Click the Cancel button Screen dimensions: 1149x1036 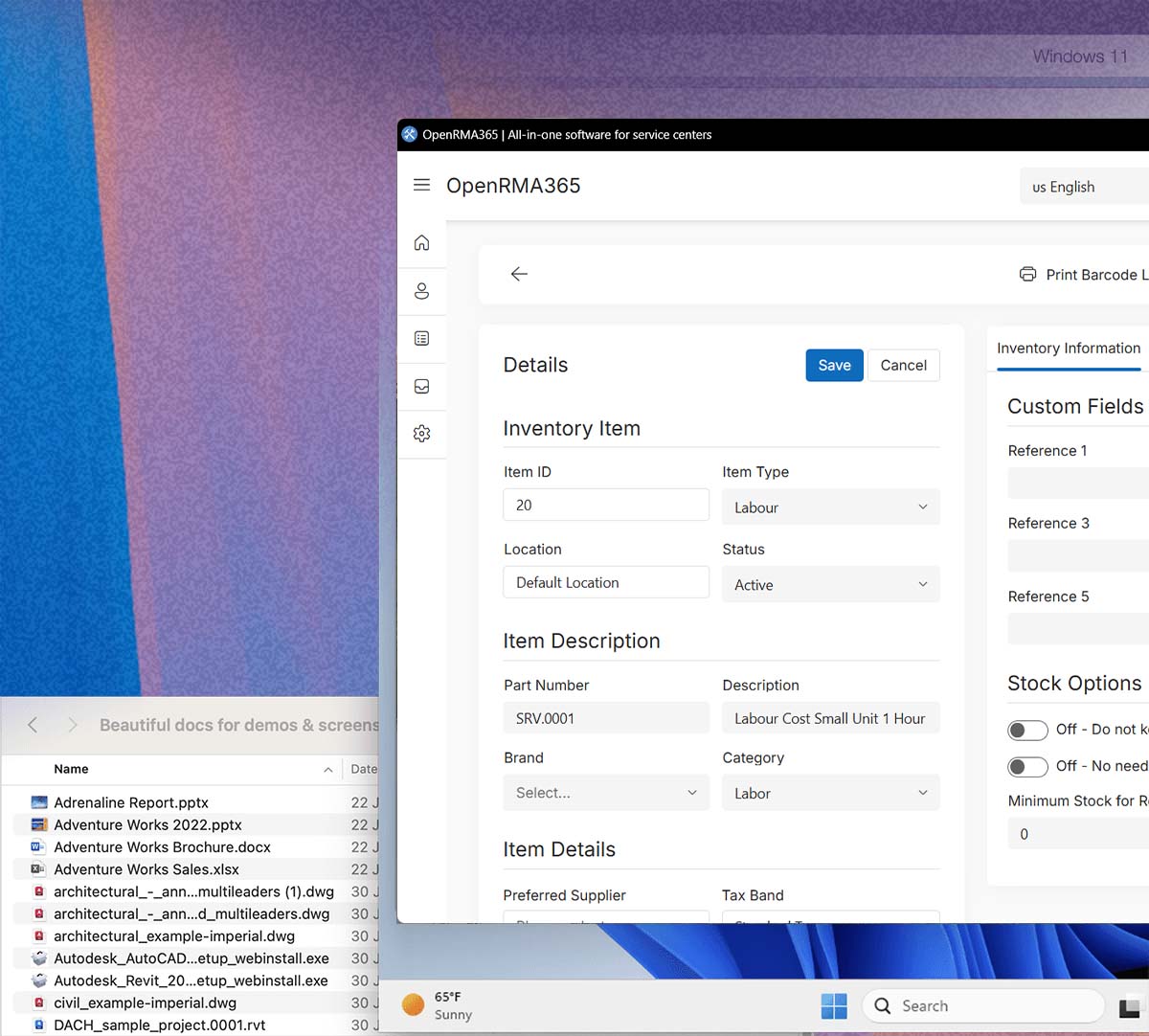coord(903,366)
